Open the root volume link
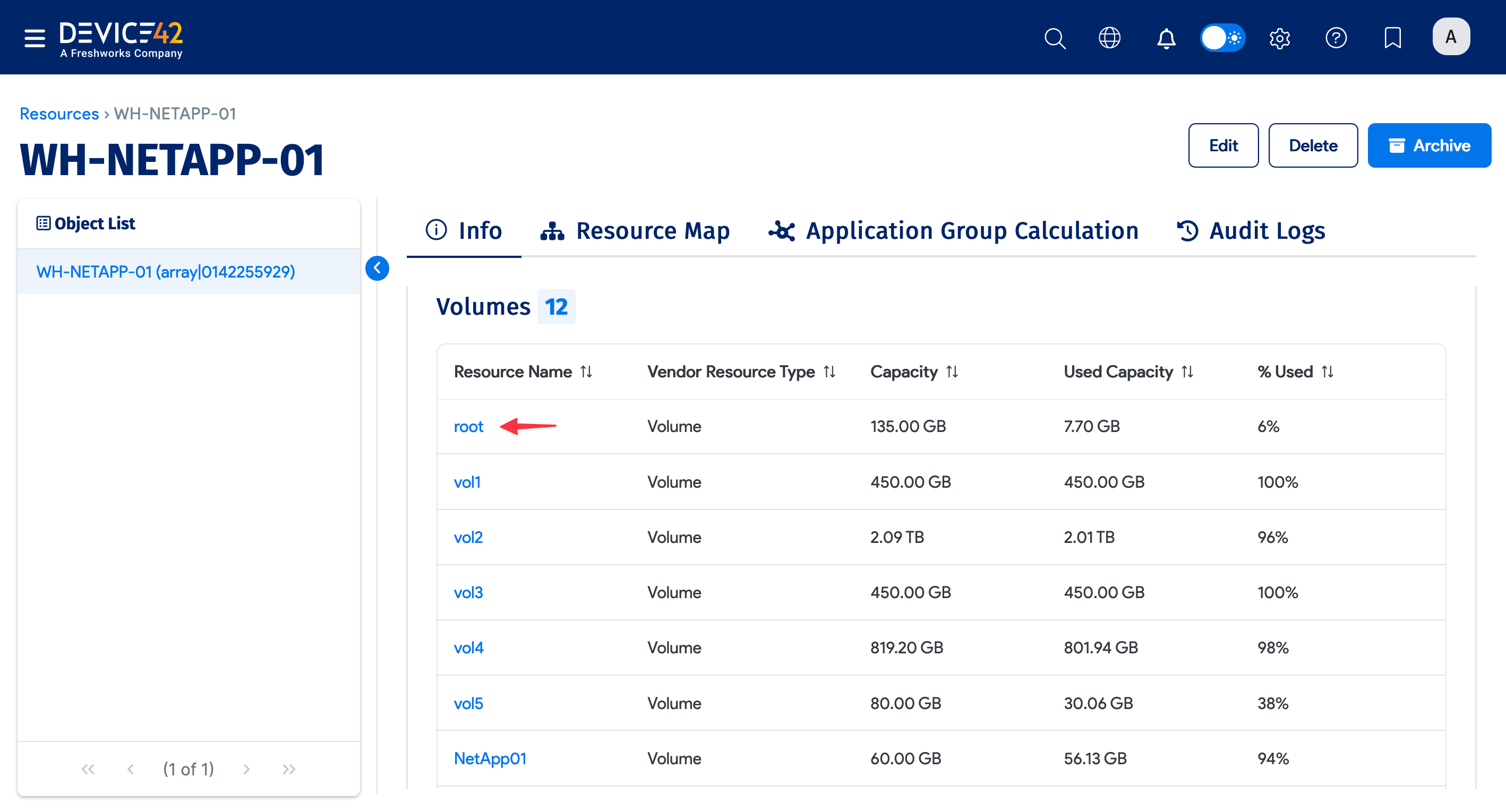The image size is (1506, 812). [468, 427]
